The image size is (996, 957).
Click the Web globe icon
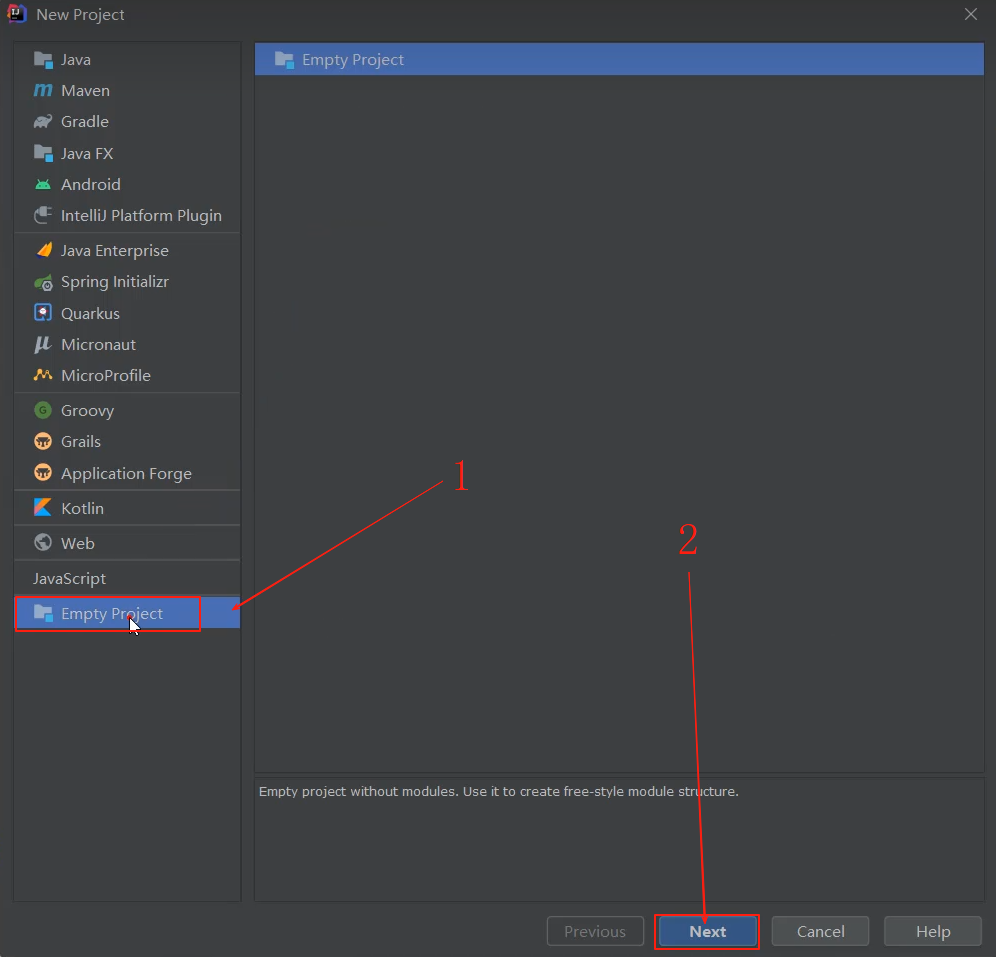(x=43, y=542)
